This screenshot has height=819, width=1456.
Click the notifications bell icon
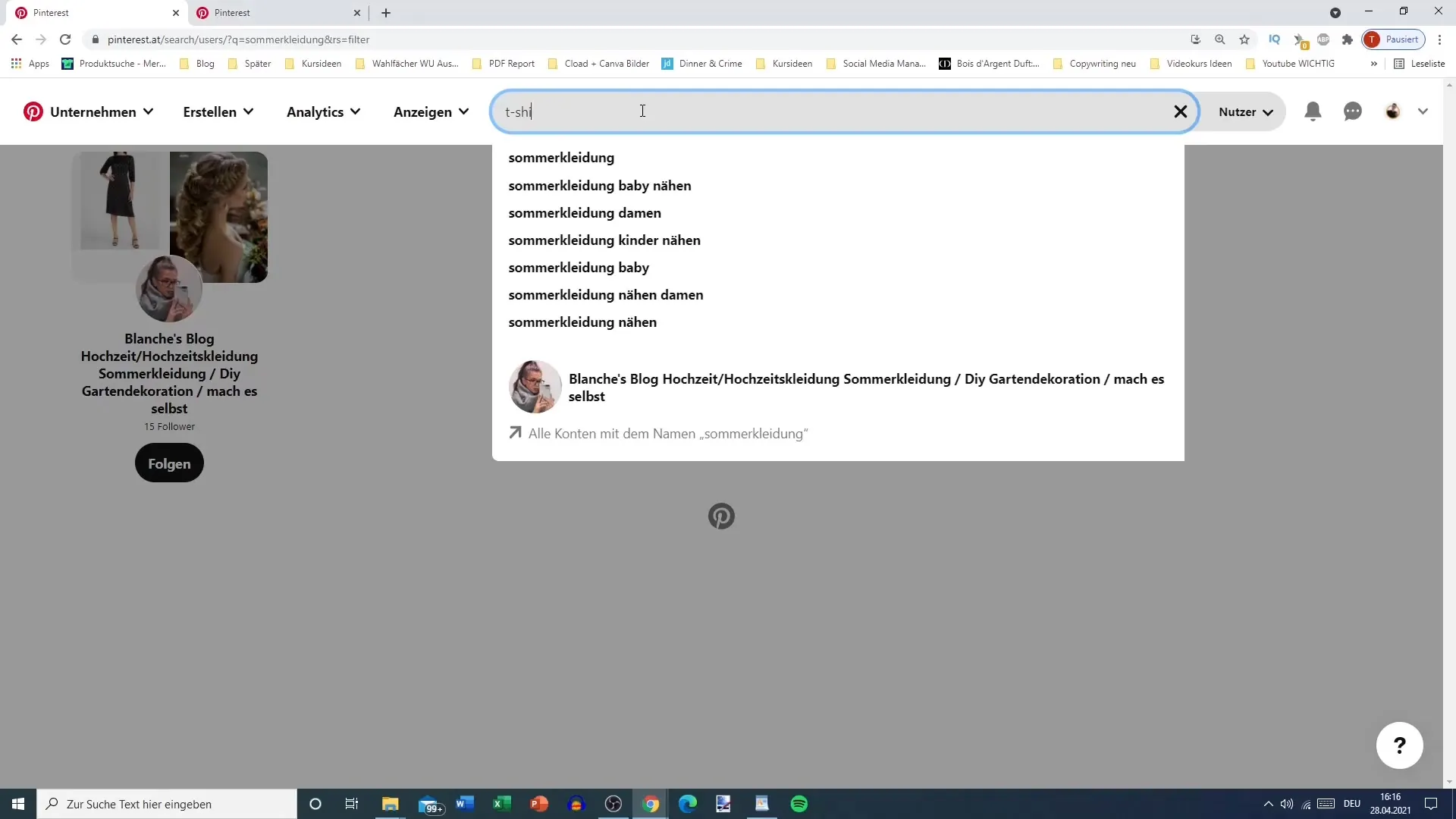tap(1313, 111)
